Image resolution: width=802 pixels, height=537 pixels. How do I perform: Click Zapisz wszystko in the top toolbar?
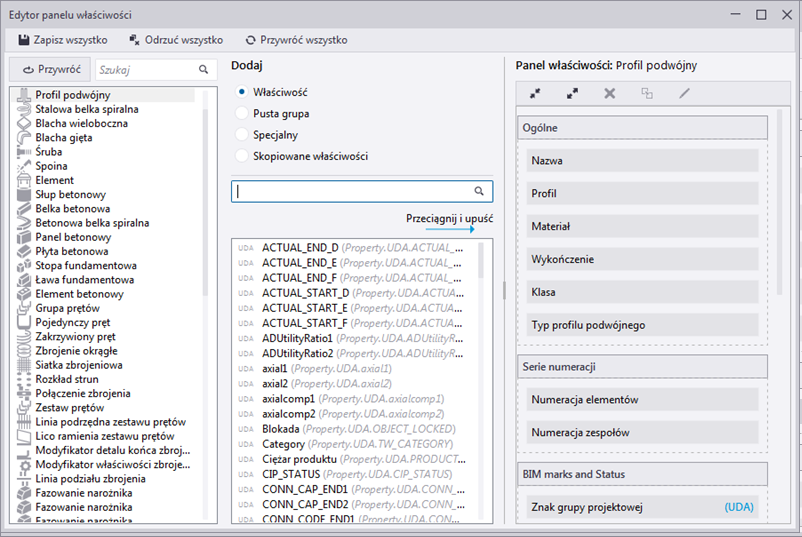(63, 40)
